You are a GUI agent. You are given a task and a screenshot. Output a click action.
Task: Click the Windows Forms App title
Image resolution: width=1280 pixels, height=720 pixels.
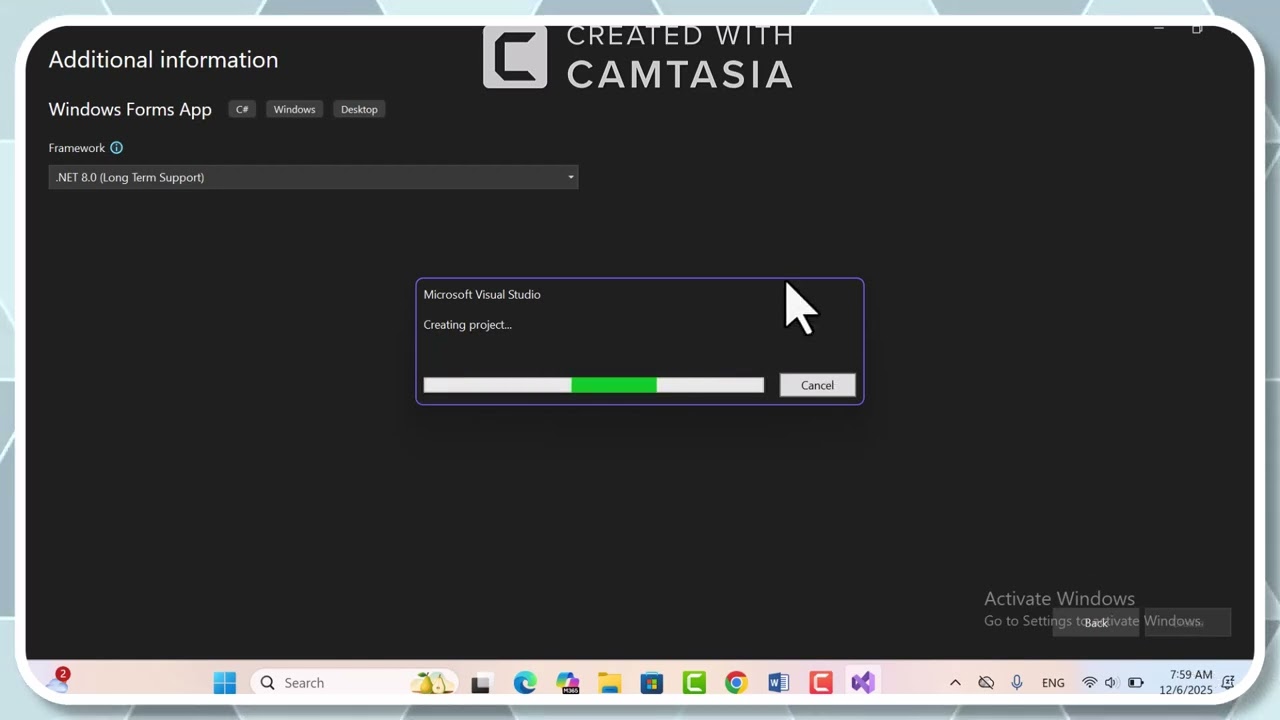130,109
